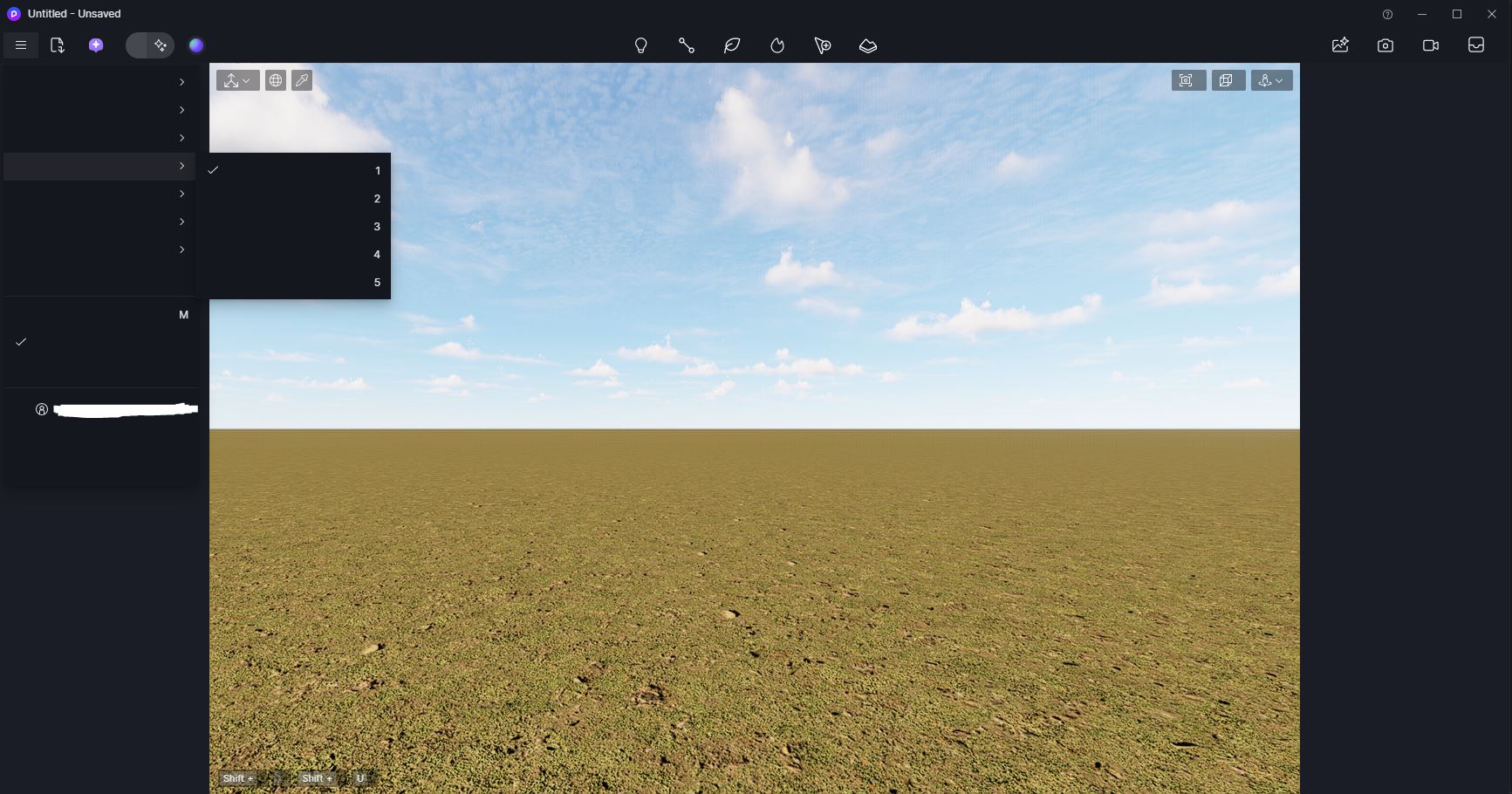Click the import file icon
The image size is (1512, 794).
point(58,45)
